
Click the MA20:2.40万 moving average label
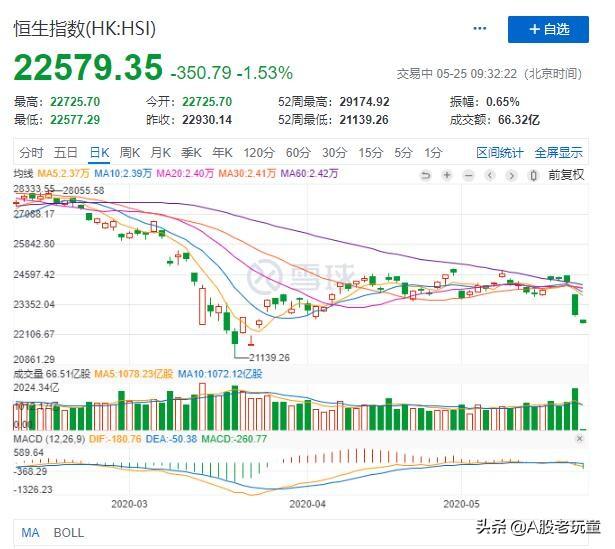click(185, 173)
